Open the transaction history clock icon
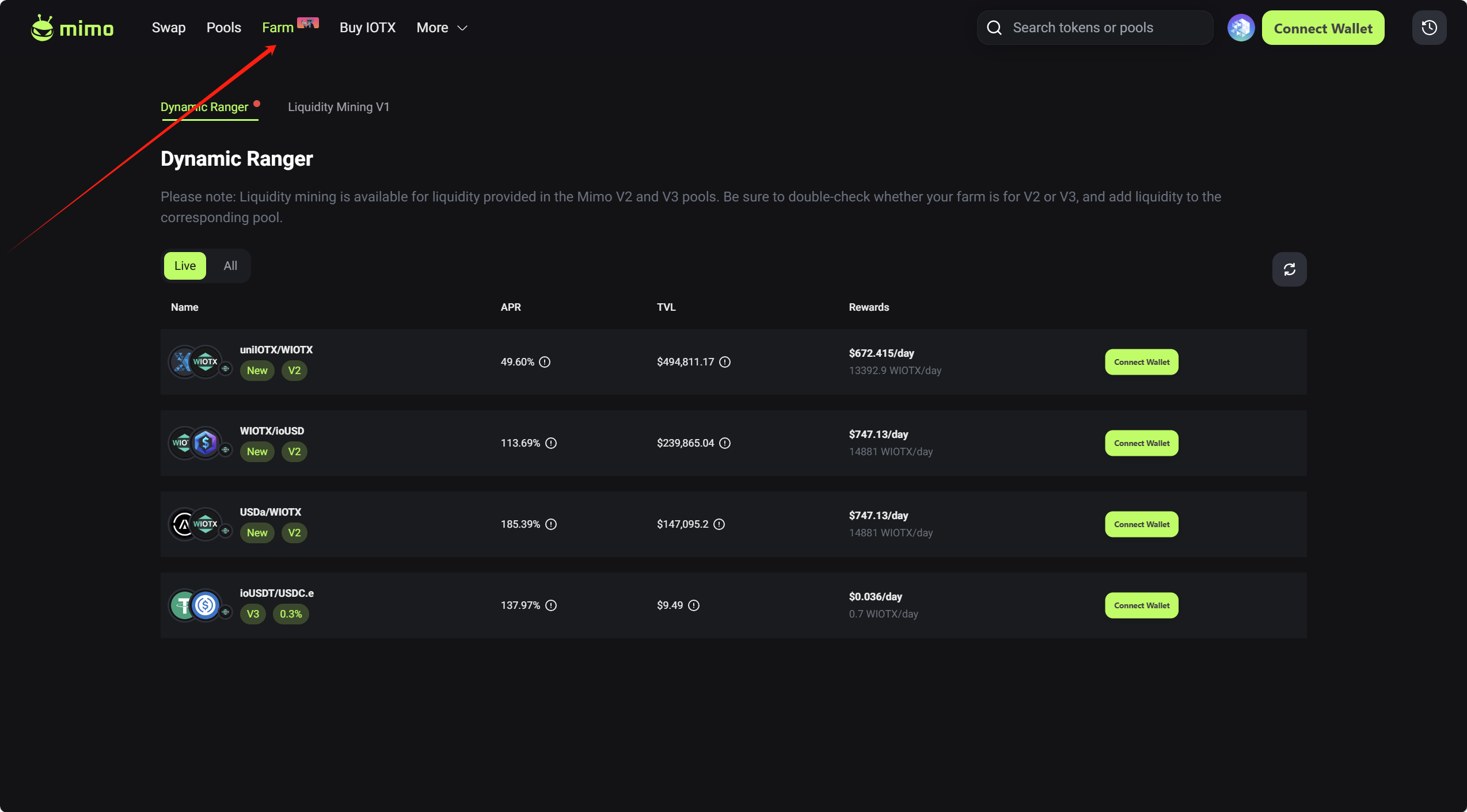Image resolution: width=1467 pixels, height=812 pixels. (1429, 28)
